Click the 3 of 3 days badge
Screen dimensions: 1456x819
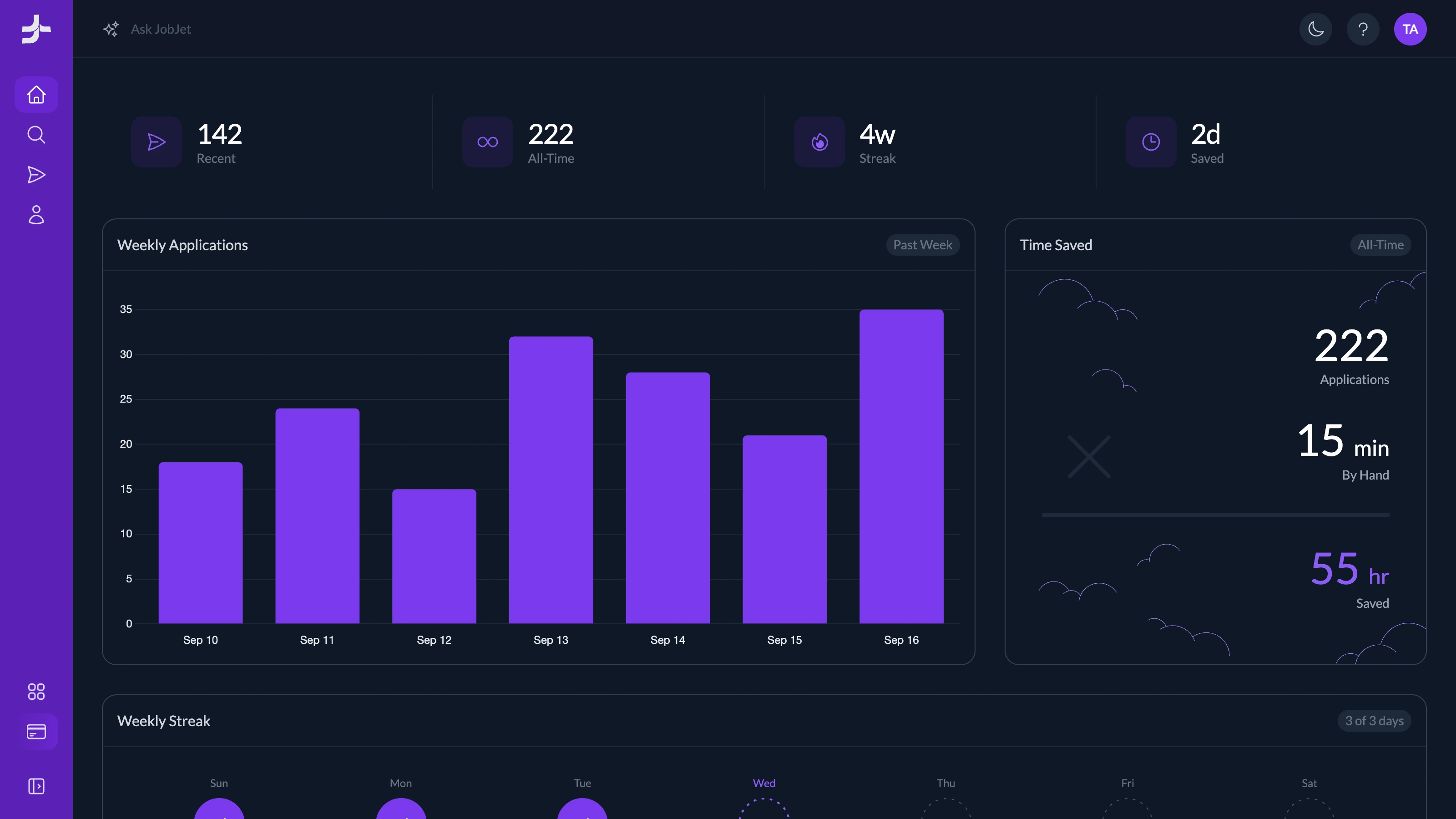pyautogui.click(x=1374, y=721)
